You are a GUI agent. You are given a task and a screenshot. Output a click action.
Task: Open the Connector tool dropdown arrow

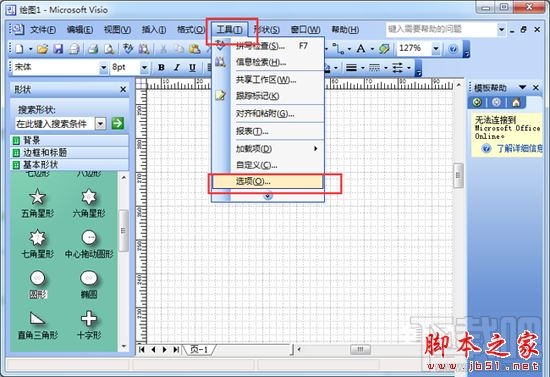pyautogui.click(x=349, y=49)
